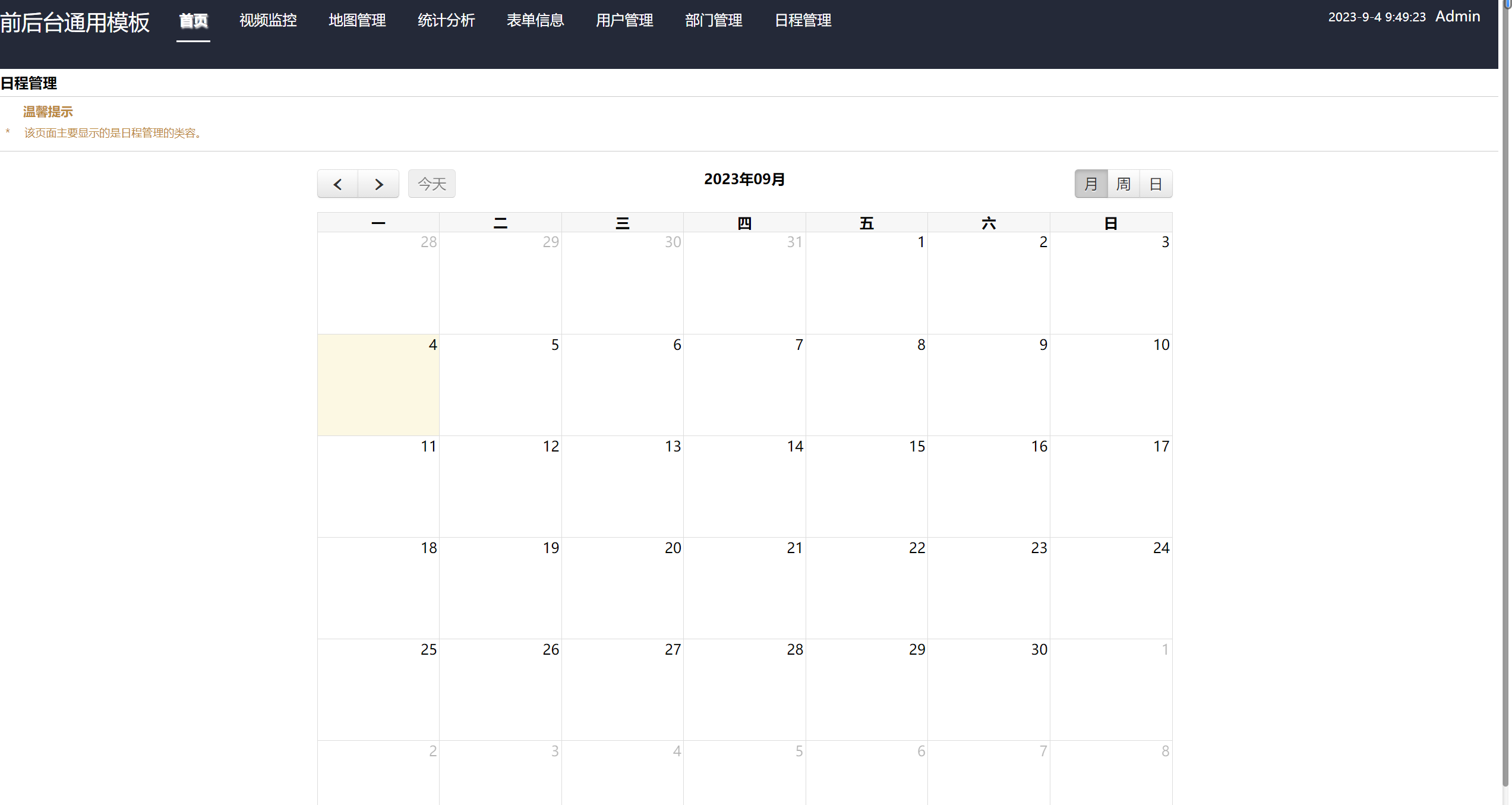Select the highlighted day 4 cell
This screenshot has height=805, width=1512.
point(378,385)
